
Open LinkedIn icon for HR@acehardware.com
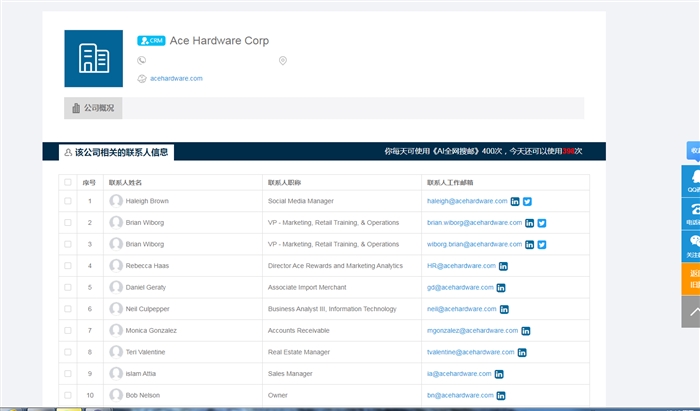pos(503,266)
